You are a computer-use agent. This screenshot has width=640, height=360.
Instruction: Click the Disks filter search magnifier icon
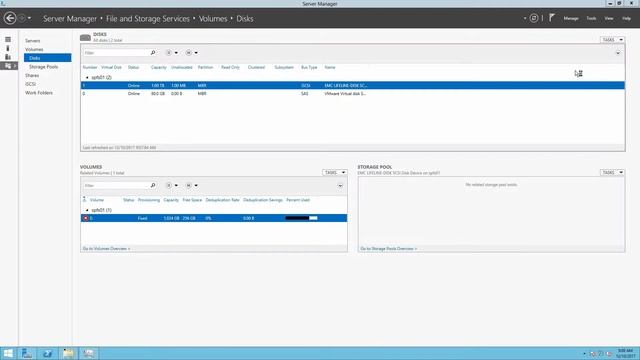pos(153,53)
